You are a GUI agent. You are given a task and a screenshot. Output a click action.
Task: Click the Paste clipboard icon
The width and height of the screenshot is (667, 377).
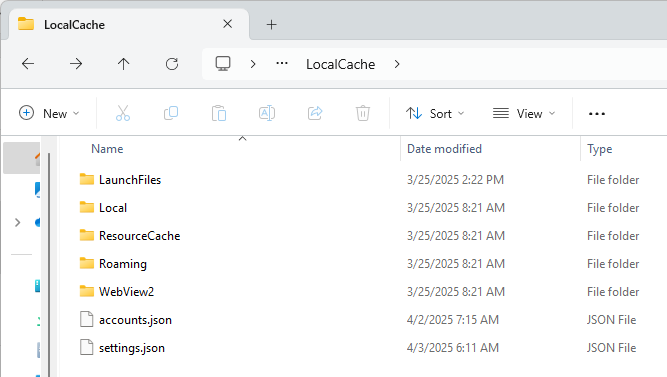coord(219,114)
